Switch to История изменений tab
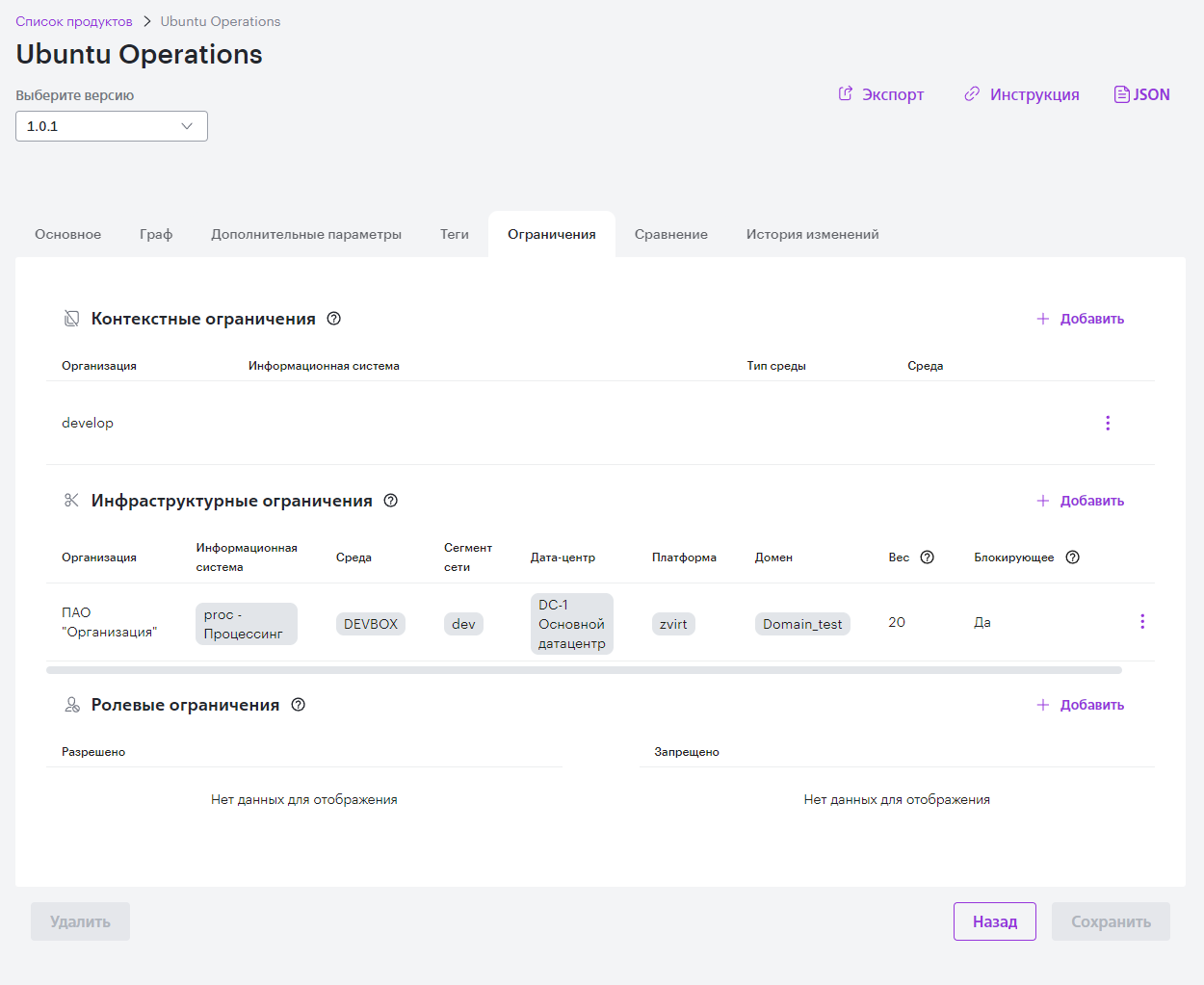This screenshot has height=985, width=1204. 812,234
